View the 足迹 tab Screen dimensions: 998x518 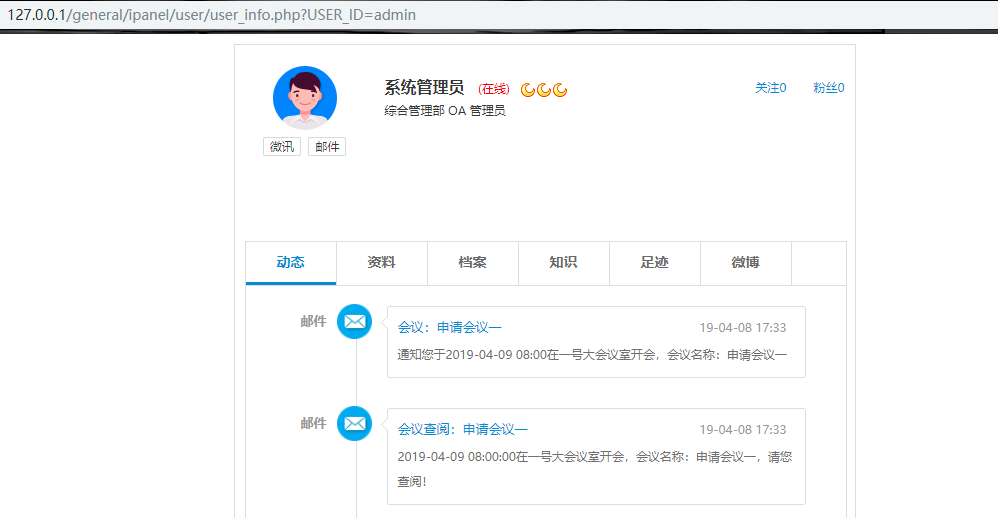pos(654,263)
